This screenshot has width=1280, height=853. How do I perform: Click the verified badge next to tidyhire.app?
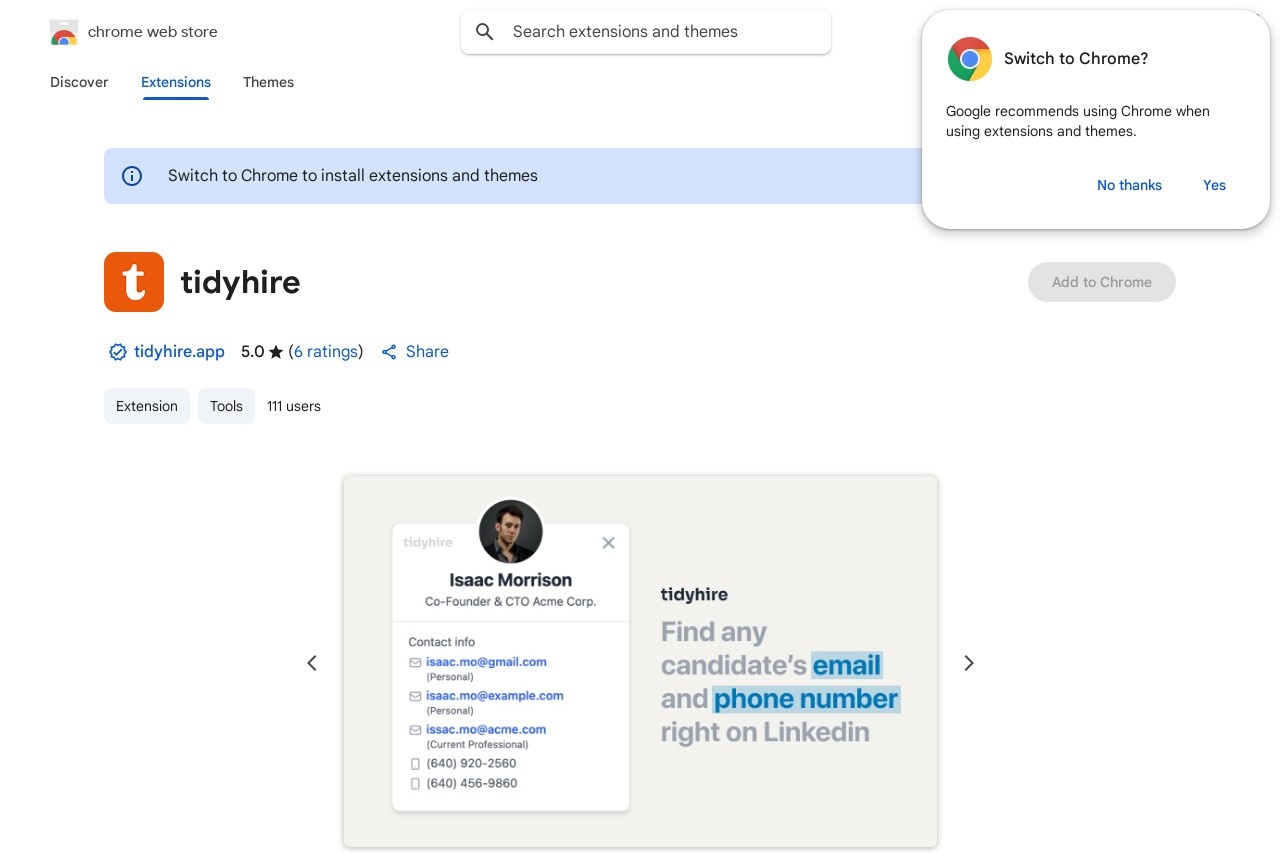[118, 352]
